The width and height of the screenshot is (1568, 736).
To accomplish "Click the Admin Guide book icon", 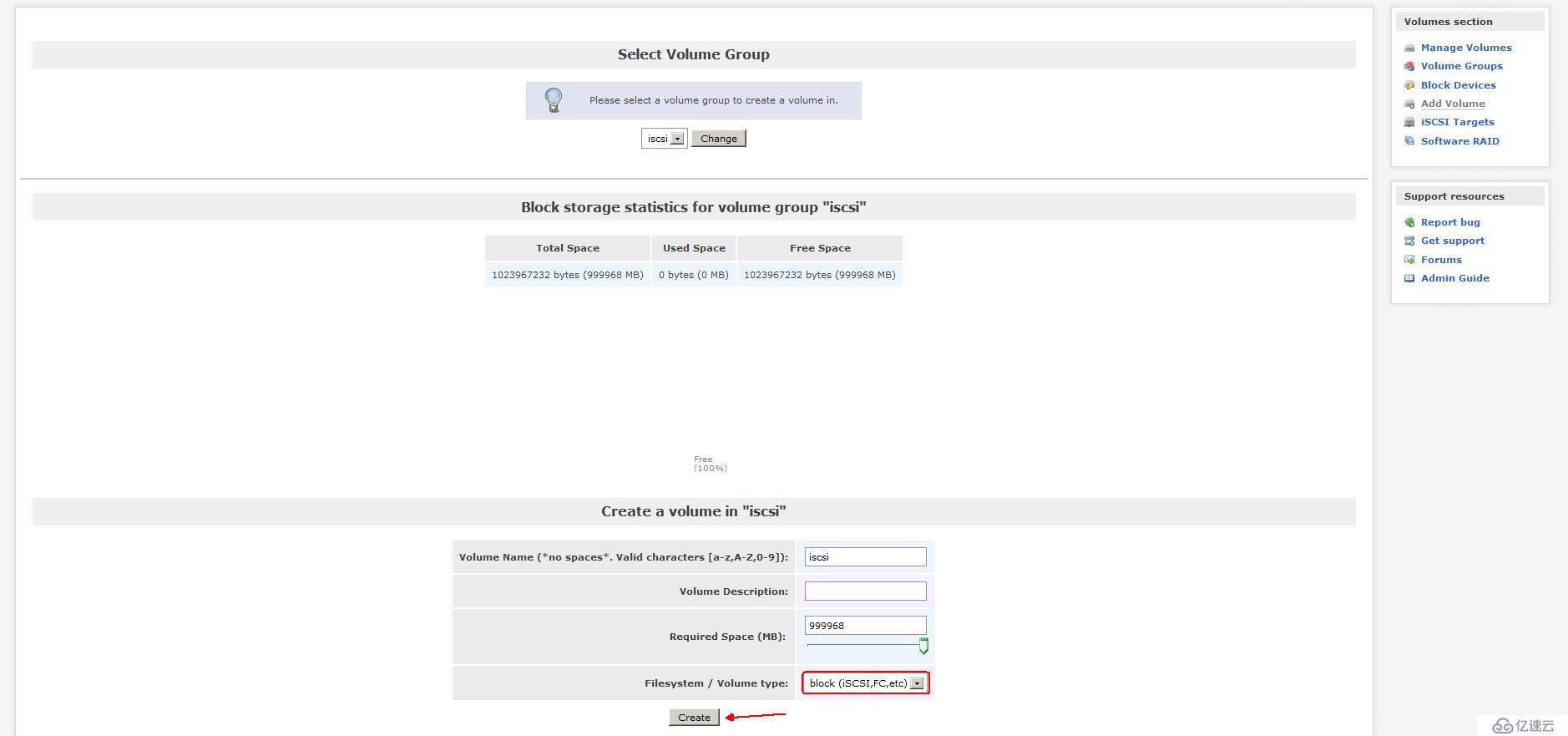I will point(1409,278).
